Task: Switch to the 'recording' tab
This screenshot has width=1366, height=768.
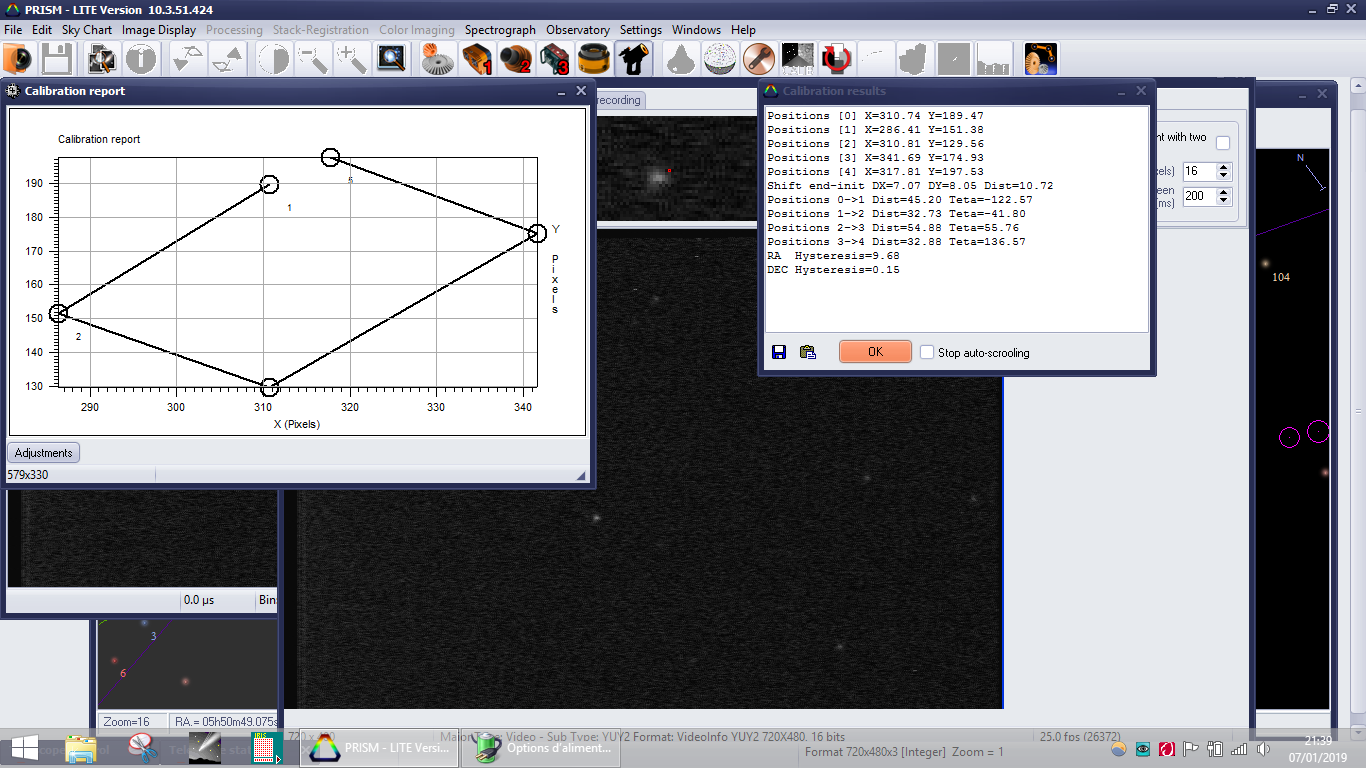Action: click(x=619, y=100)
